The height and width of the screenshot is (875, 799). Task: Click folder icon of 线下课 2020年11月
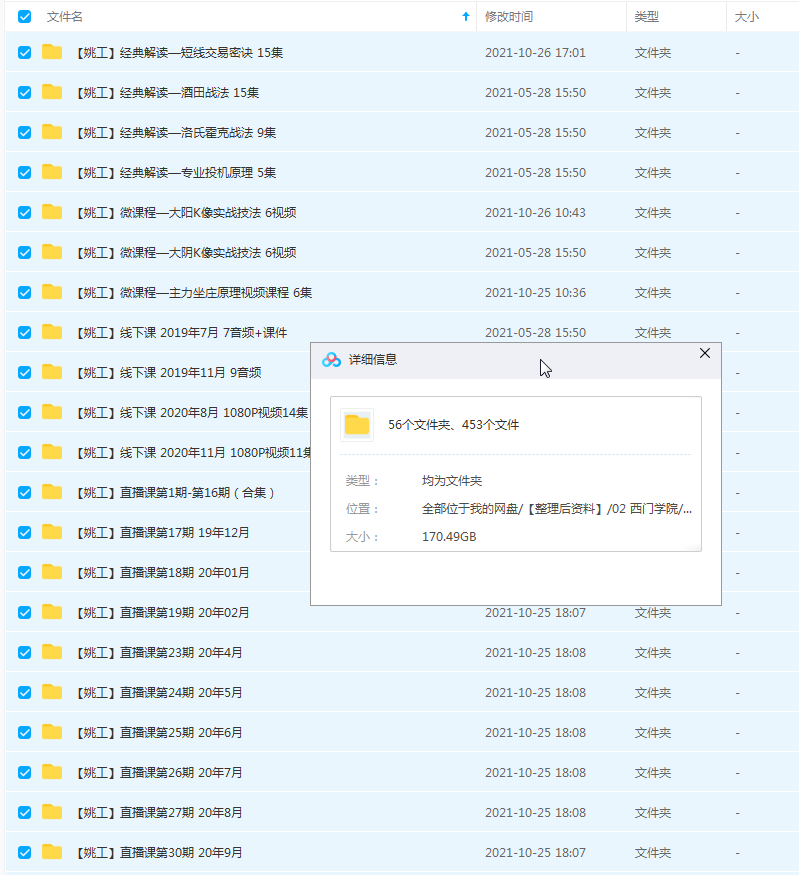[52, 452]
